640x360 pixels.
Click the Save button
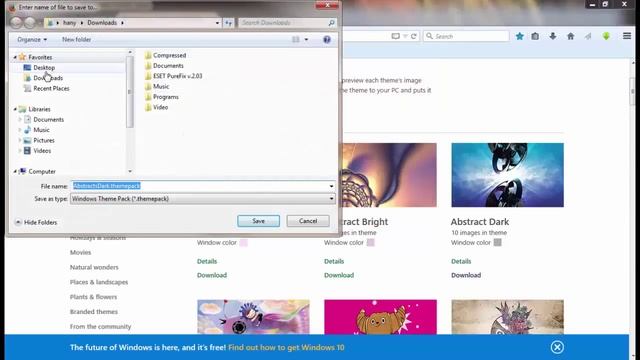point(258,221)
